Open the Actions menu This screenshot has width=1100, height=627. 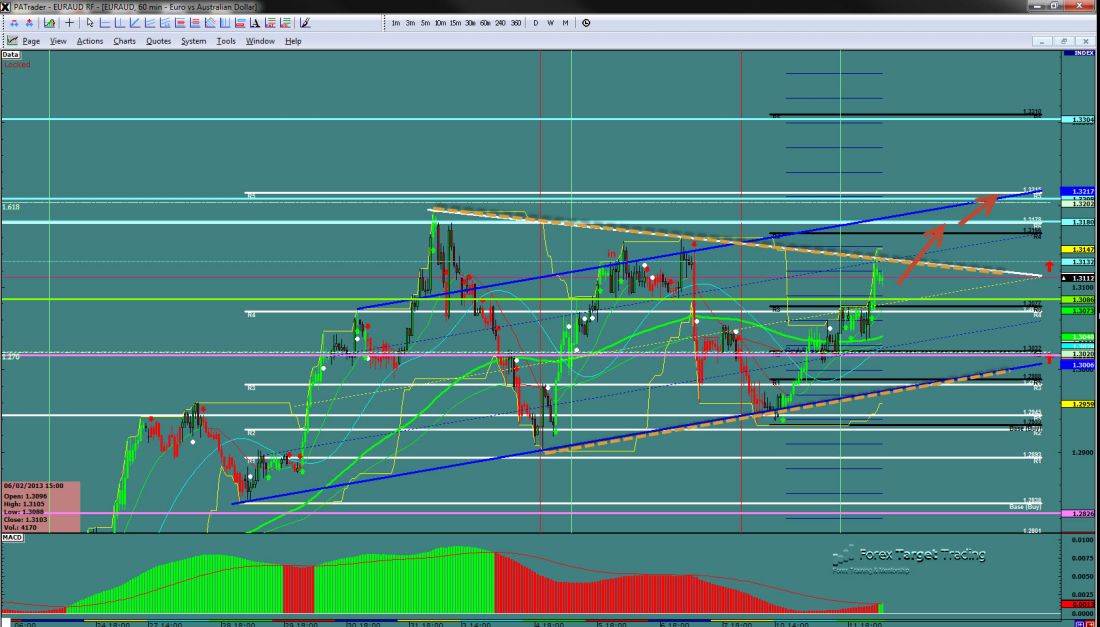tap(89, 41)
